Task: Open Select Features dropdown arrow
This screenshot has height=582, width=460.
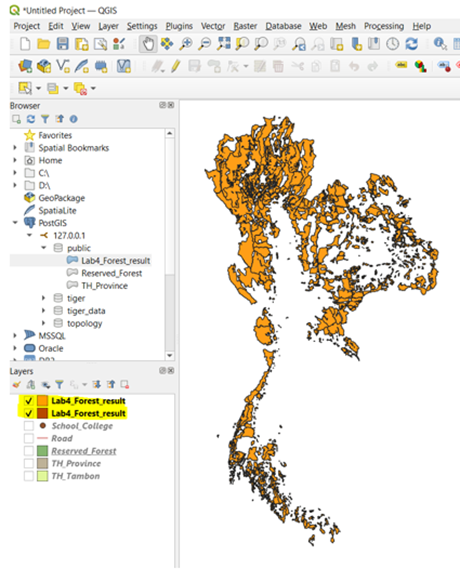Action: [x=38, y=88]
